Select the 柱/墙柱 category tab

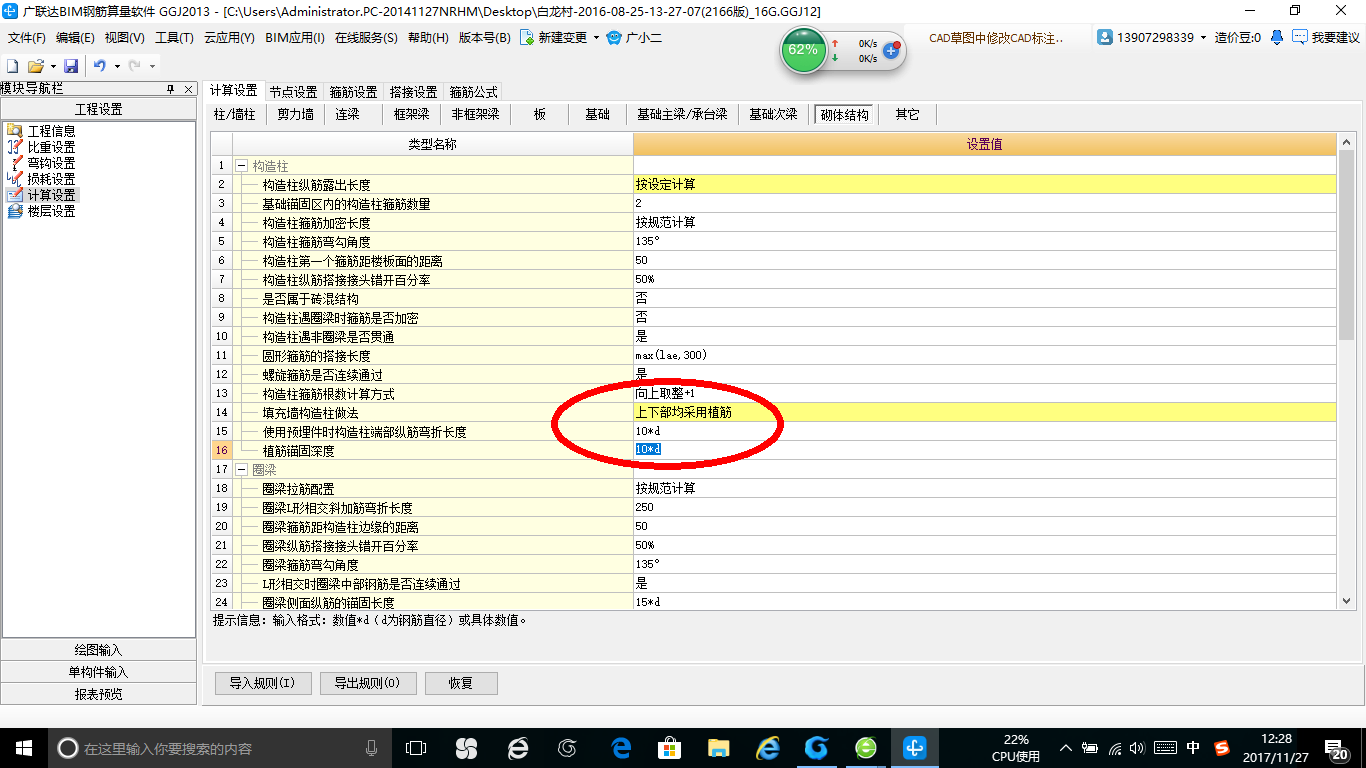(235, 114)
